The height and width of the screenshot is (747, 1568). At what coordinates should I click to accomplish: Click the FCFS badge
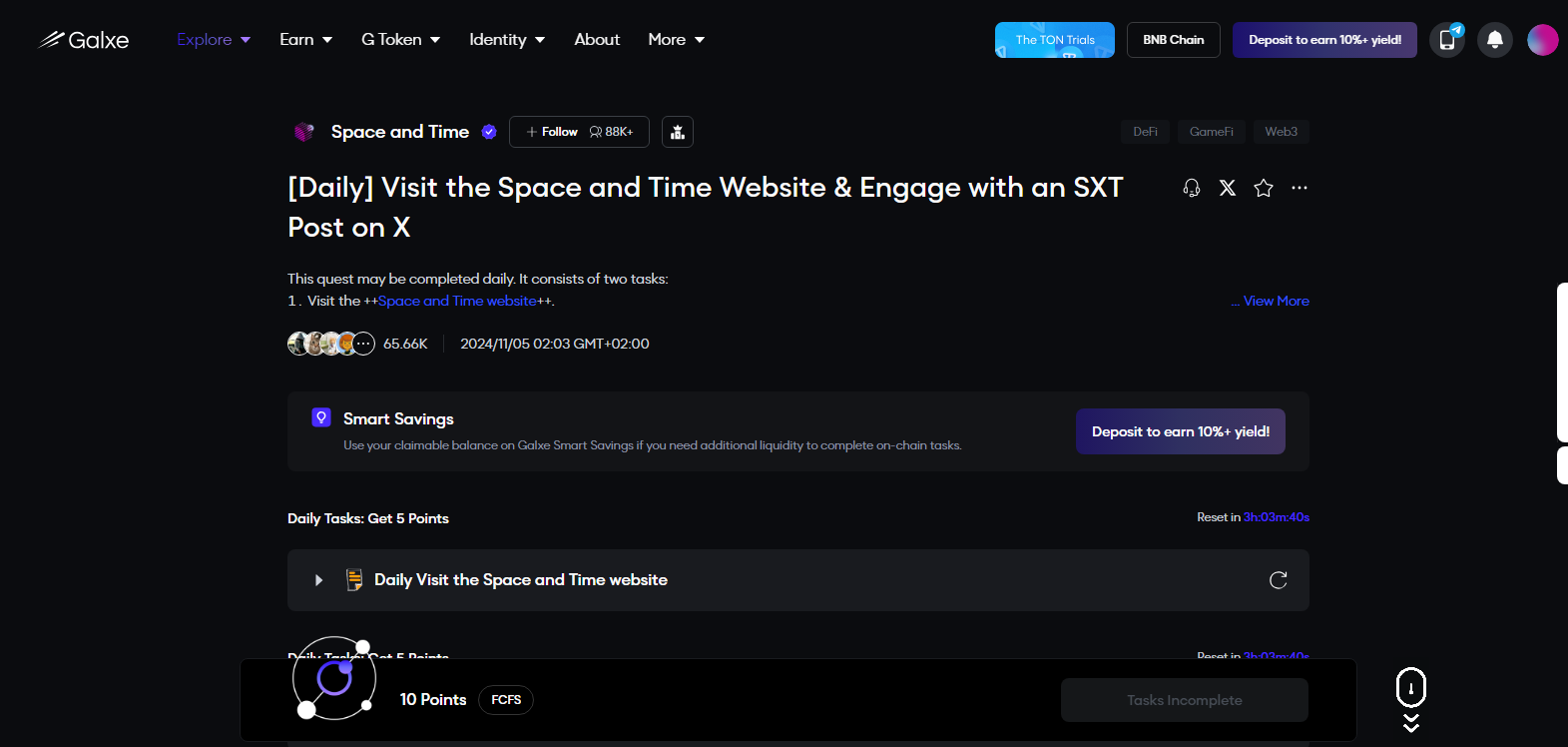[506, 700]
